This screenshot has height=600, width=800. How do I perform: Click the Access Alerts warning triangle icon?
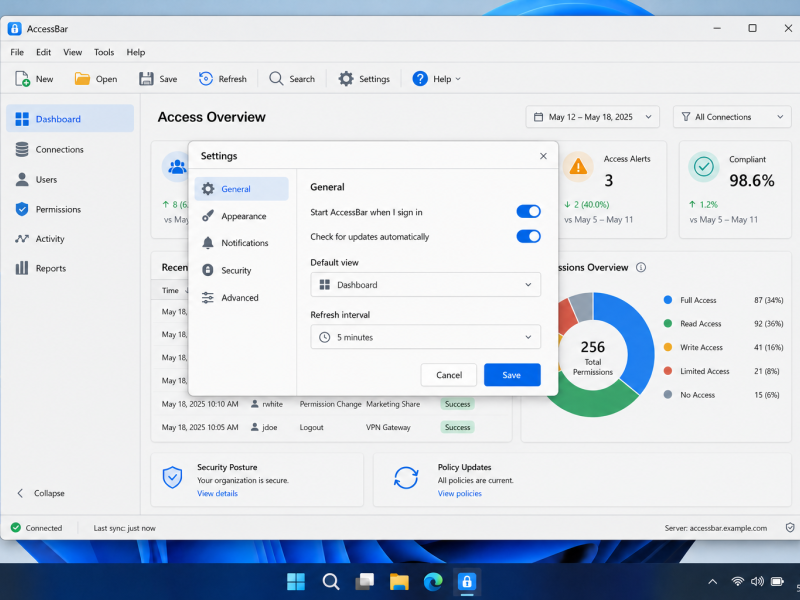click(578, 166)
